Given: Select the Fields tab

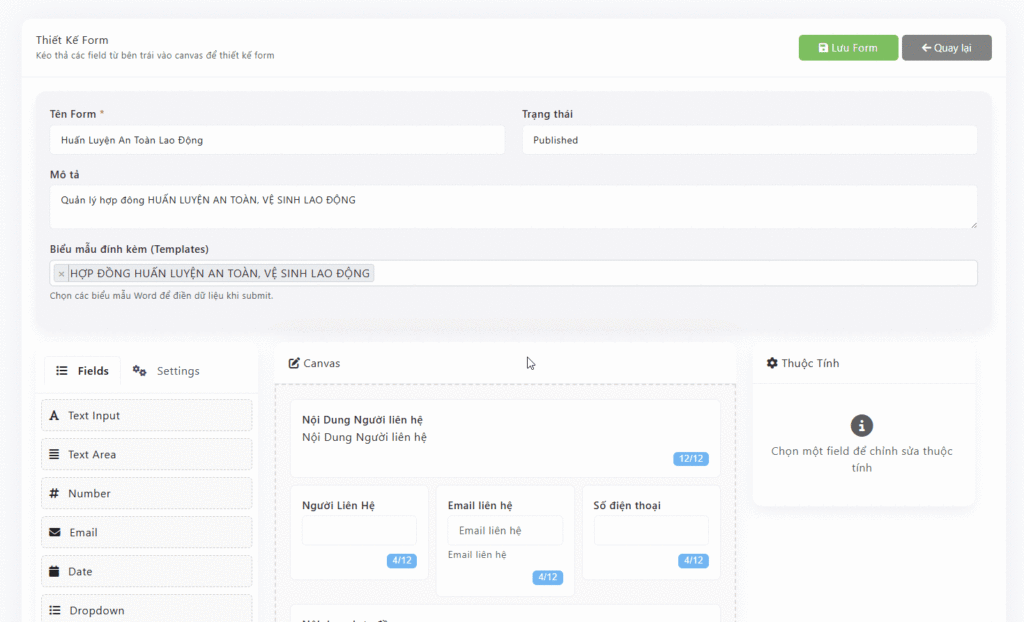Looking at the screenshot, I should point(83,371).
